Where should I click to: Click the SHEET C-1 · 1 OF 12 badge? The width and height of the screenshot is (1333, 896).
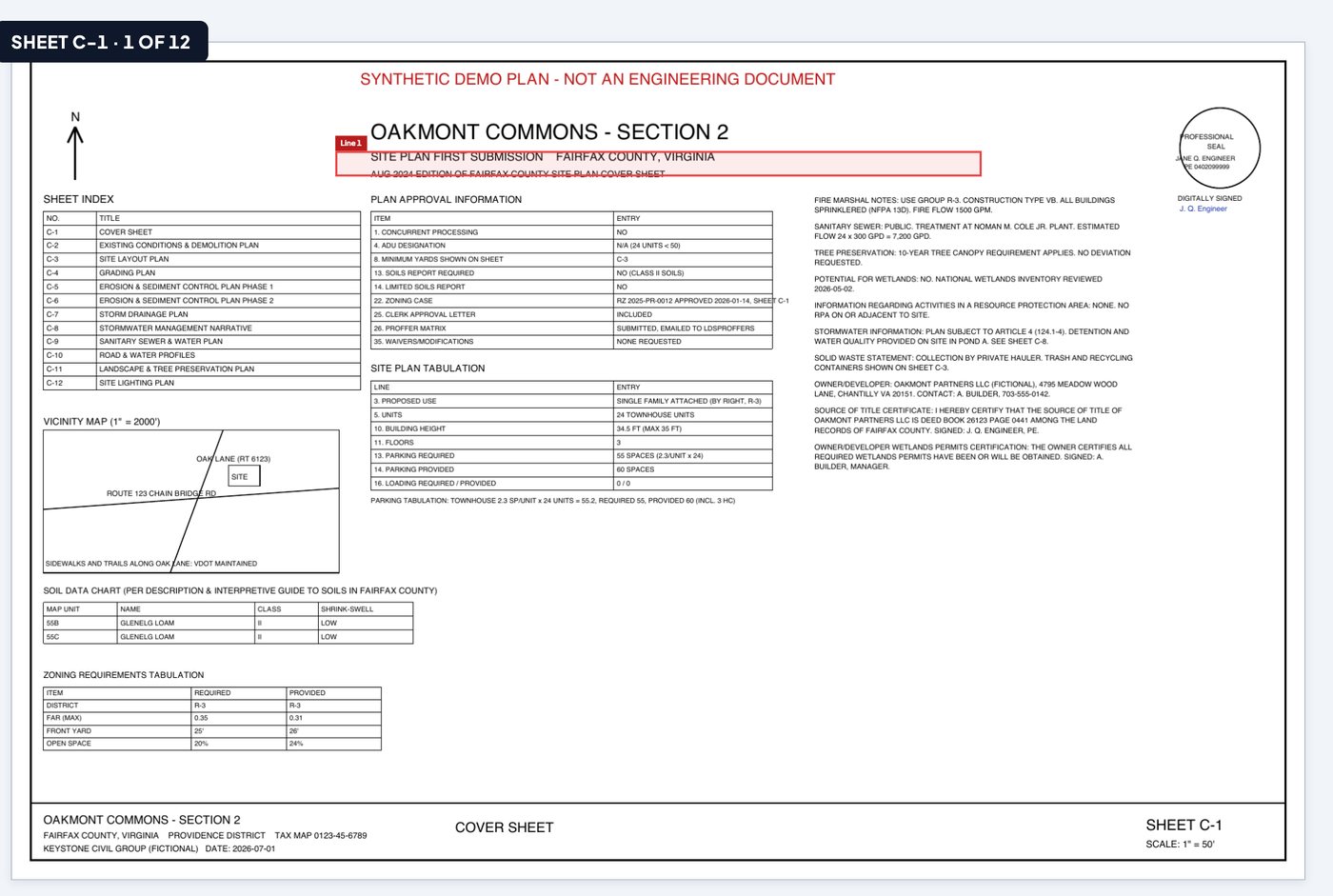click(x=103, y=42)
